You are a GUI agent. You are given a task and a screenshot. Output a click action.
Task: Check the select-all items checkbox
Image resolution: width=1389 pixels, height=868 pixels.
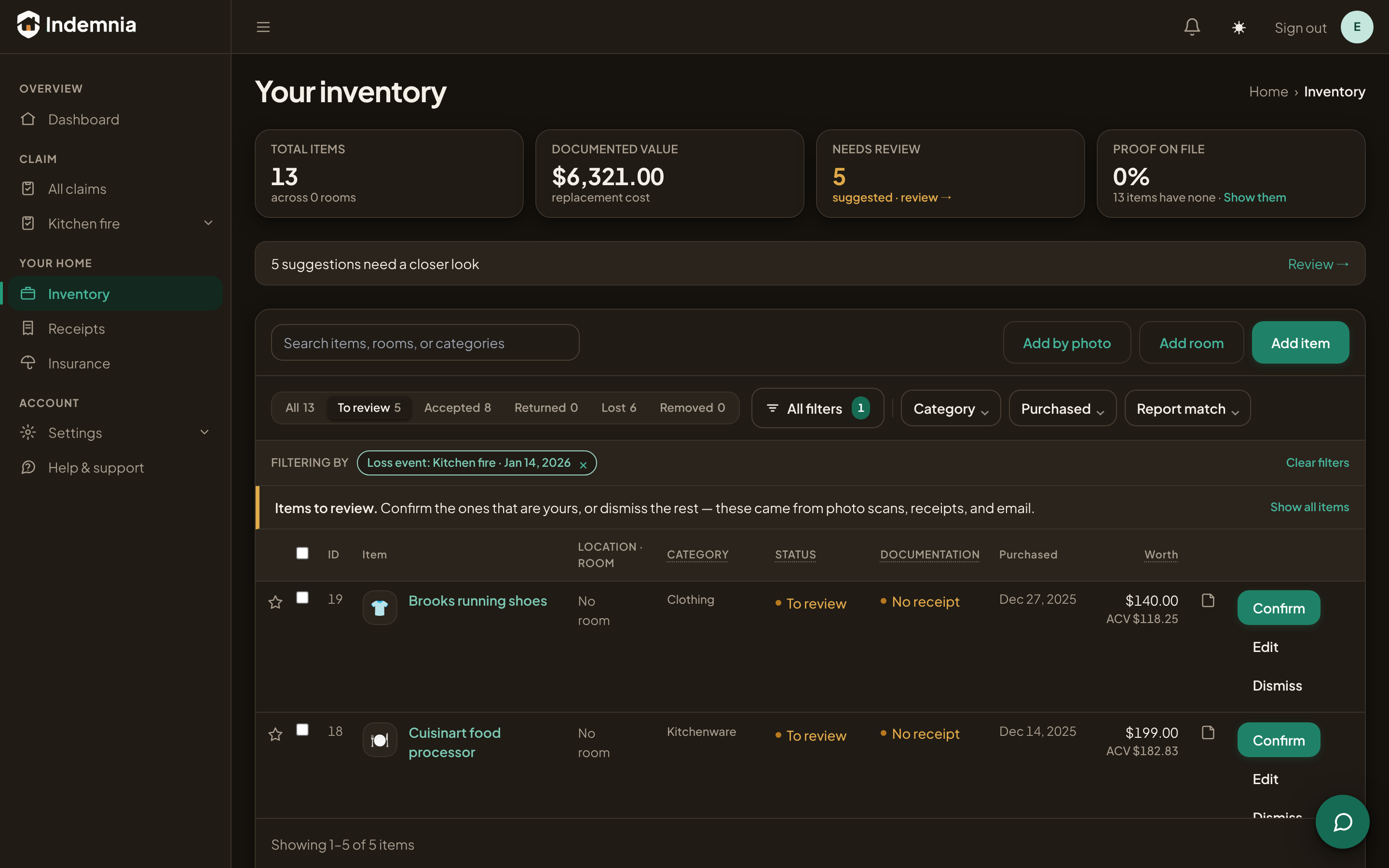tap(302, 553)
